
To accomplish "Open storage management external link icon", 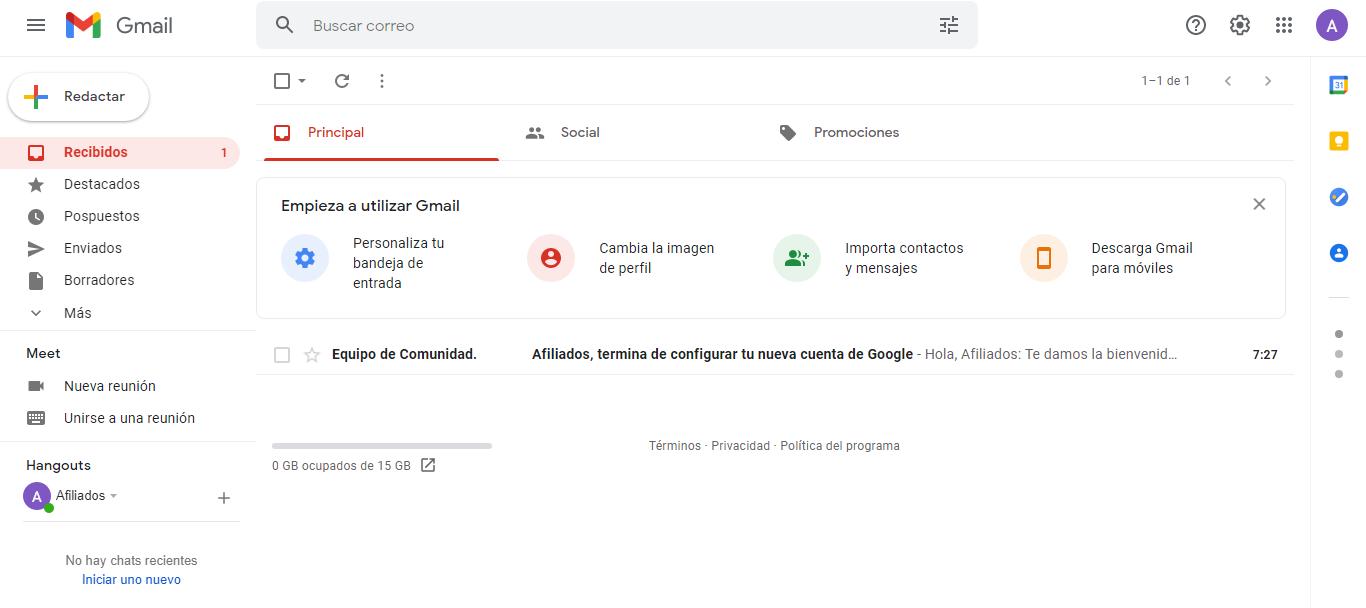I will 428,465.
